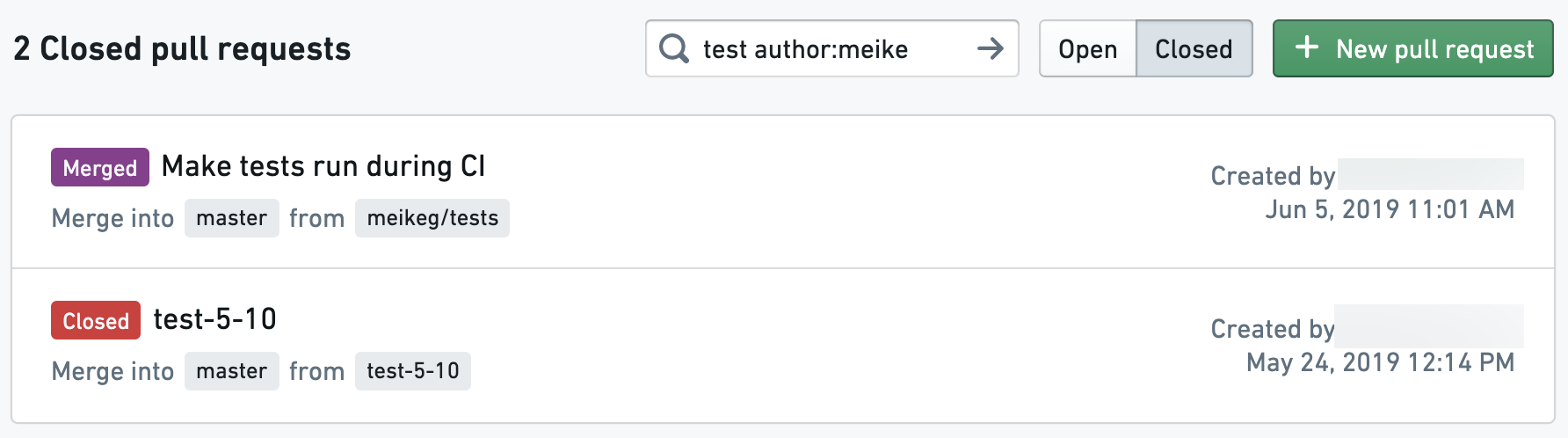Click master branch tag in first pull request
Viewport: 1568px width, 438px height.
pos(232,218)
